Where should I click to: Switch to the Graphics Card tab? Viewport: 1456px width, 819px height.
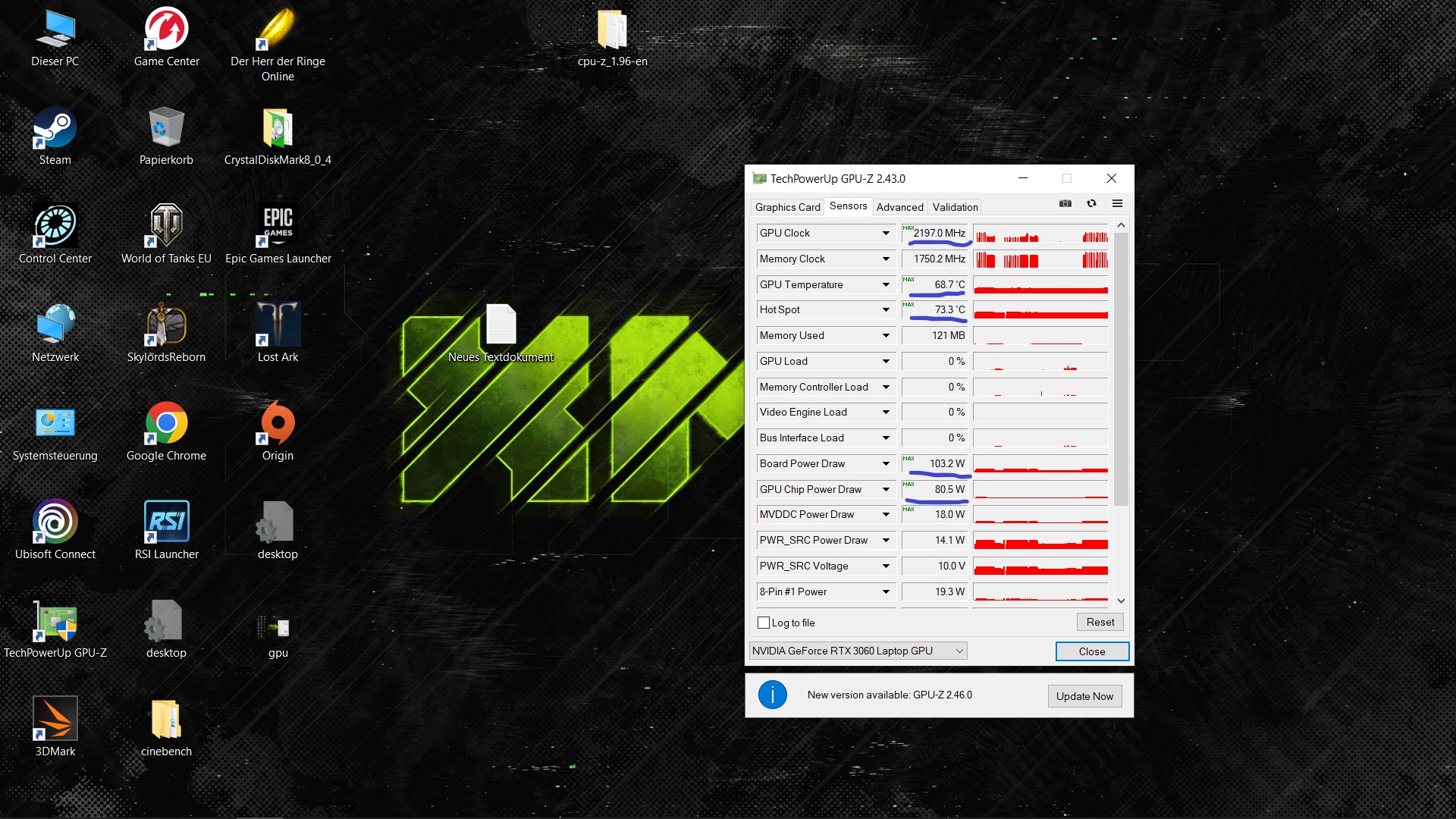(x=787, y=207)
